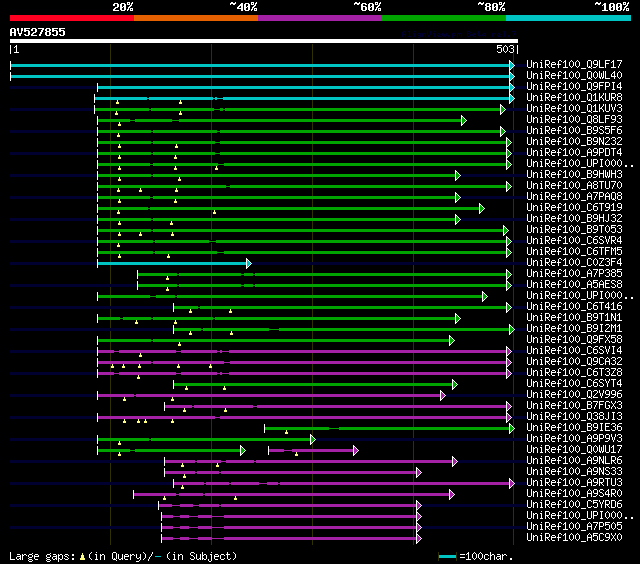Viewport: 640px width, 564px height.
Task: Click purple right segment of UniRef100_Q0WU17
Action: tap(311, 451)
